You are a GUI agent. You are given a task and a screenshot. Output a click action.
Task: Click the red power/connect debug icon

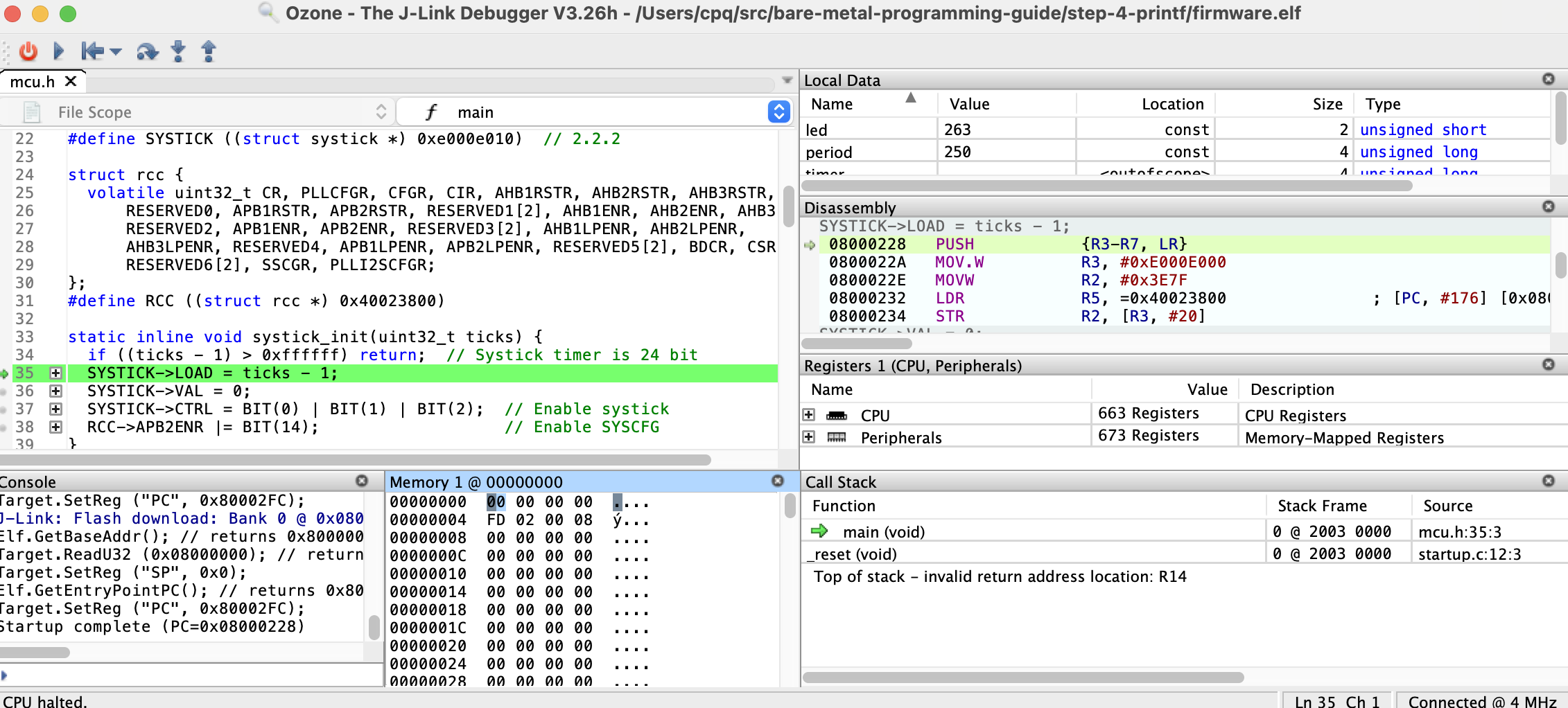click(x=28, y=51)
